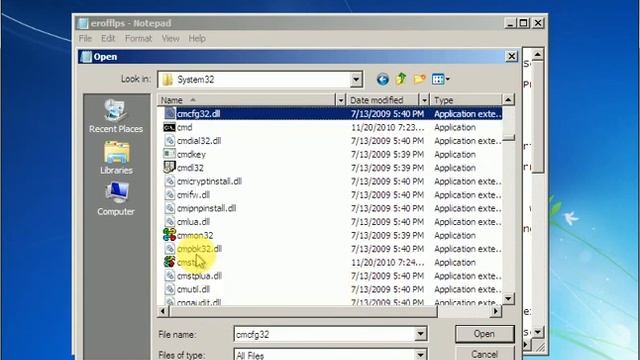Click the file list scroll down arrow
The width and height of the screenshot is (640, 360).
(508, 299)
